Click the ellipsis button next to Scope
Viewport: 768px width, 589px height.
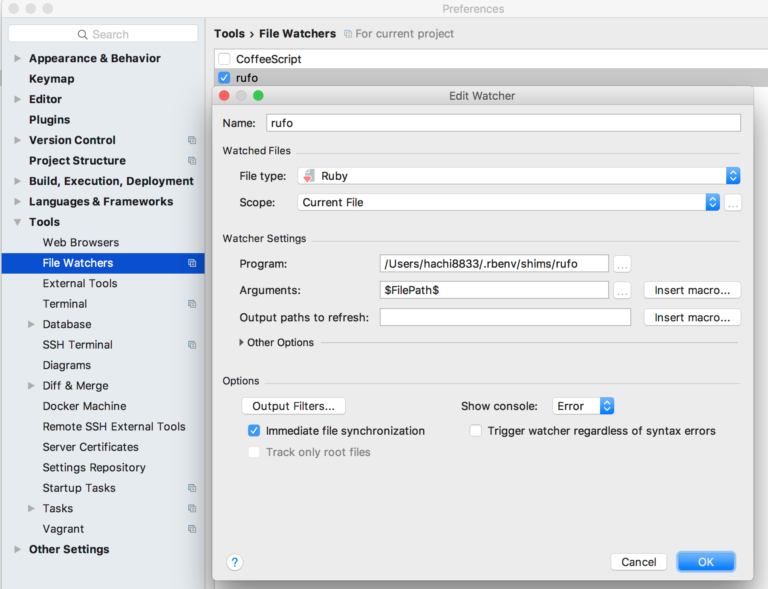(733, 203)
